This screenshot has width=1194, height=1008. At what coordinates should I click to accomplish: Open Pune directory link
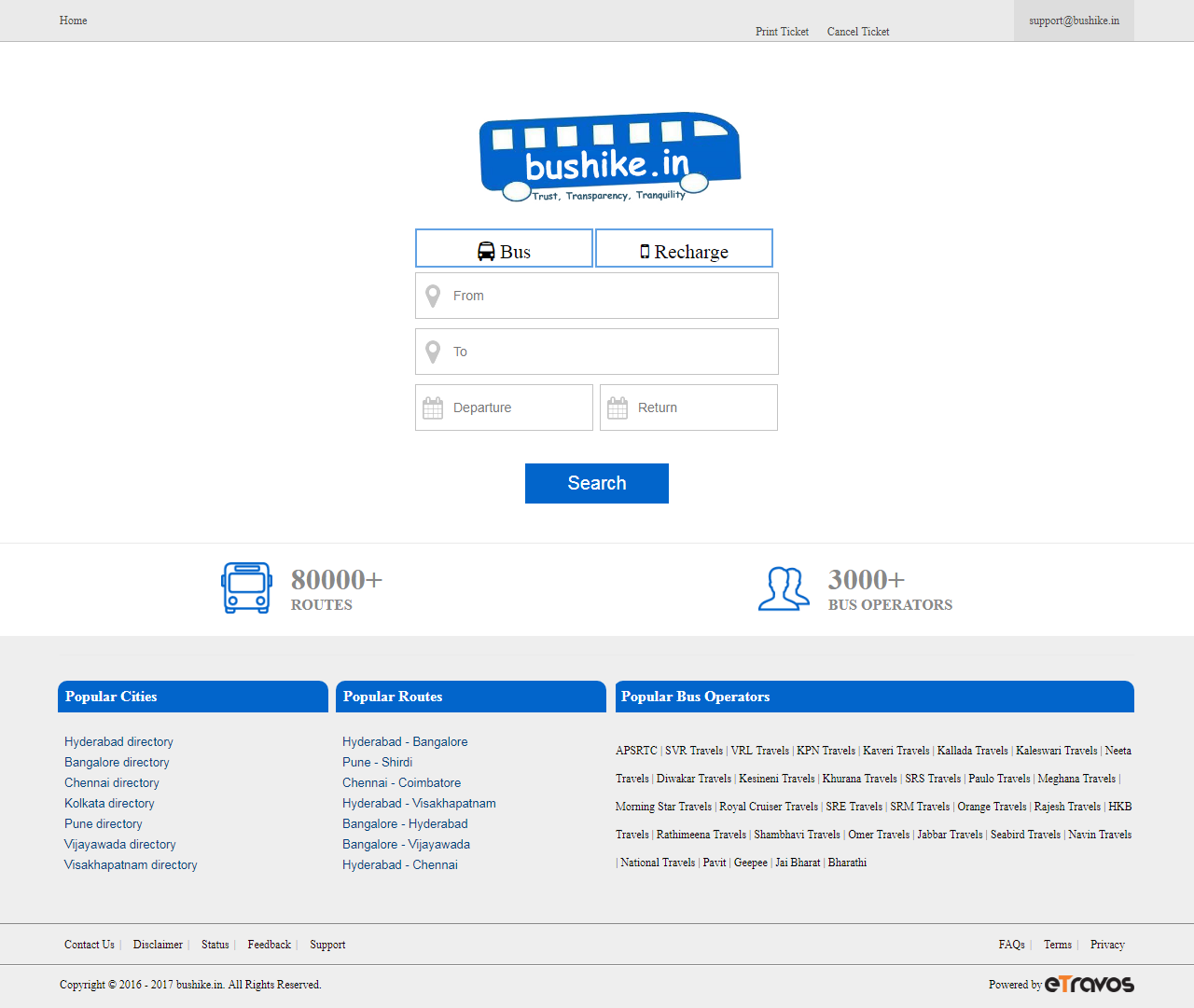click(104, 823)
